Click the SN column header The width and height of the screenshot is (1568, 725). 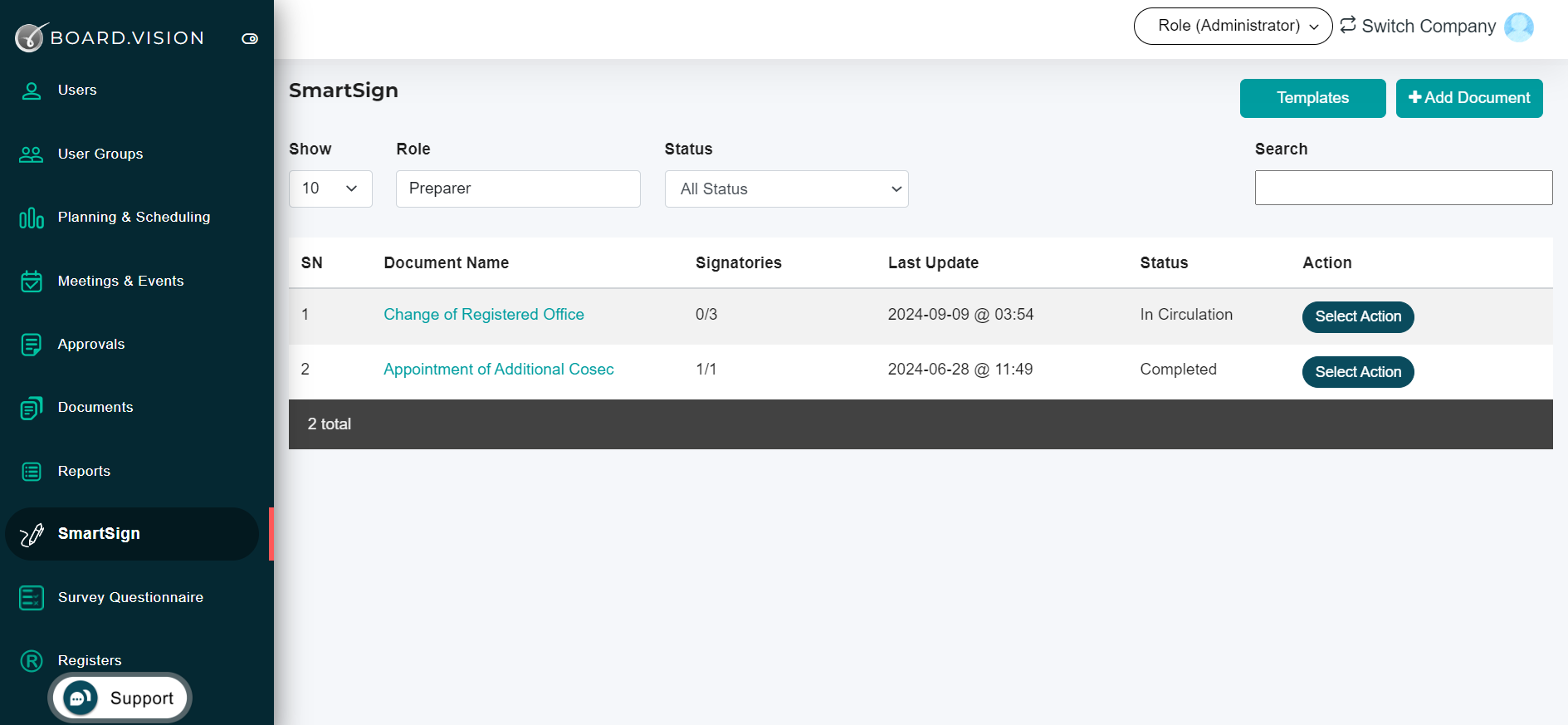pyautogui.click(x=311, y=263)
